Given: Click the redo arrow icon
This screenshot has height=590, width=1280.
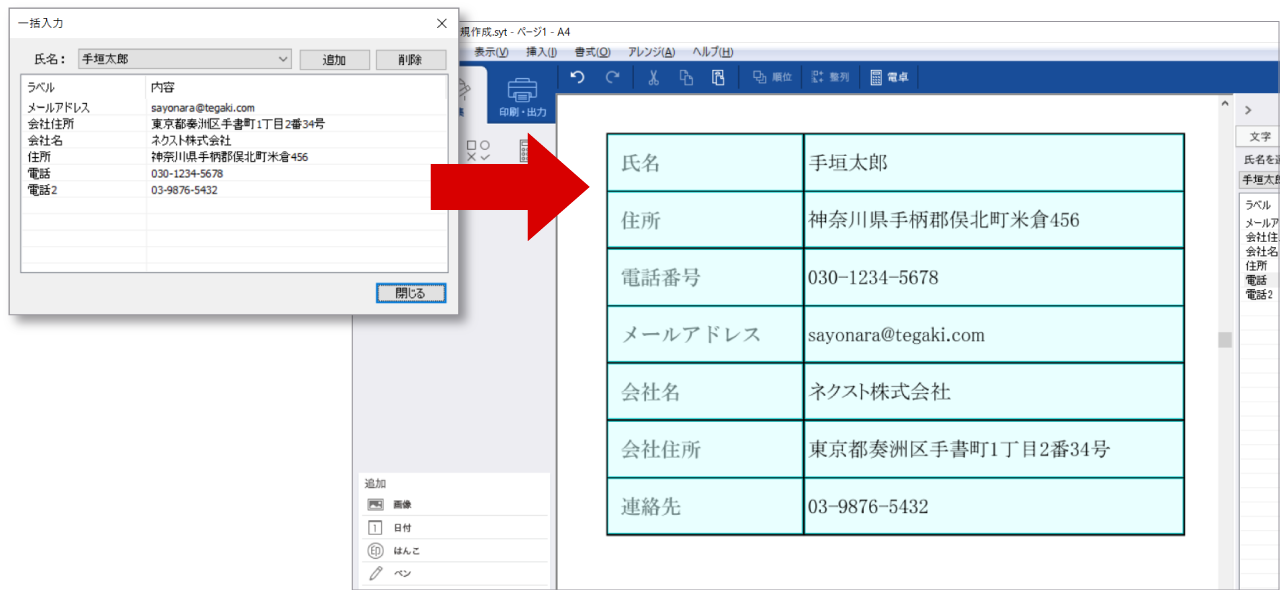Looking at the screenshot, I should pos(612,77).
